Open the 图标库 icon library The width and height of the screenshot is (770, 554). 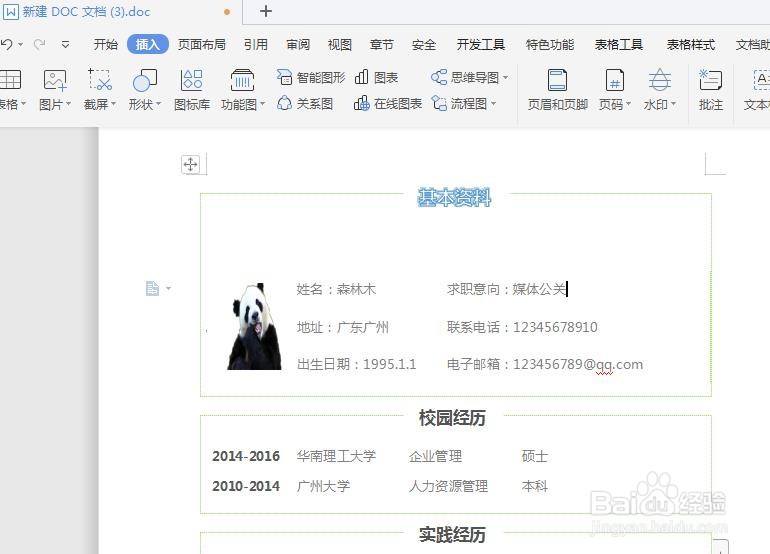tap(192, 89)
